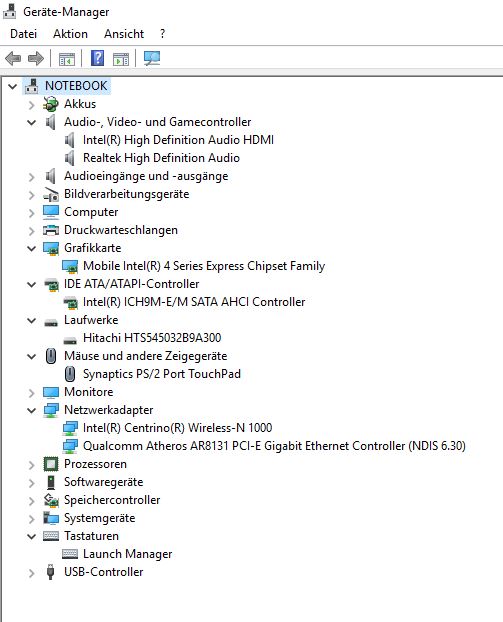This screenshot has width=503, height=622.
Task: Click the Akkus battery icon
Action: coord(51,104)
